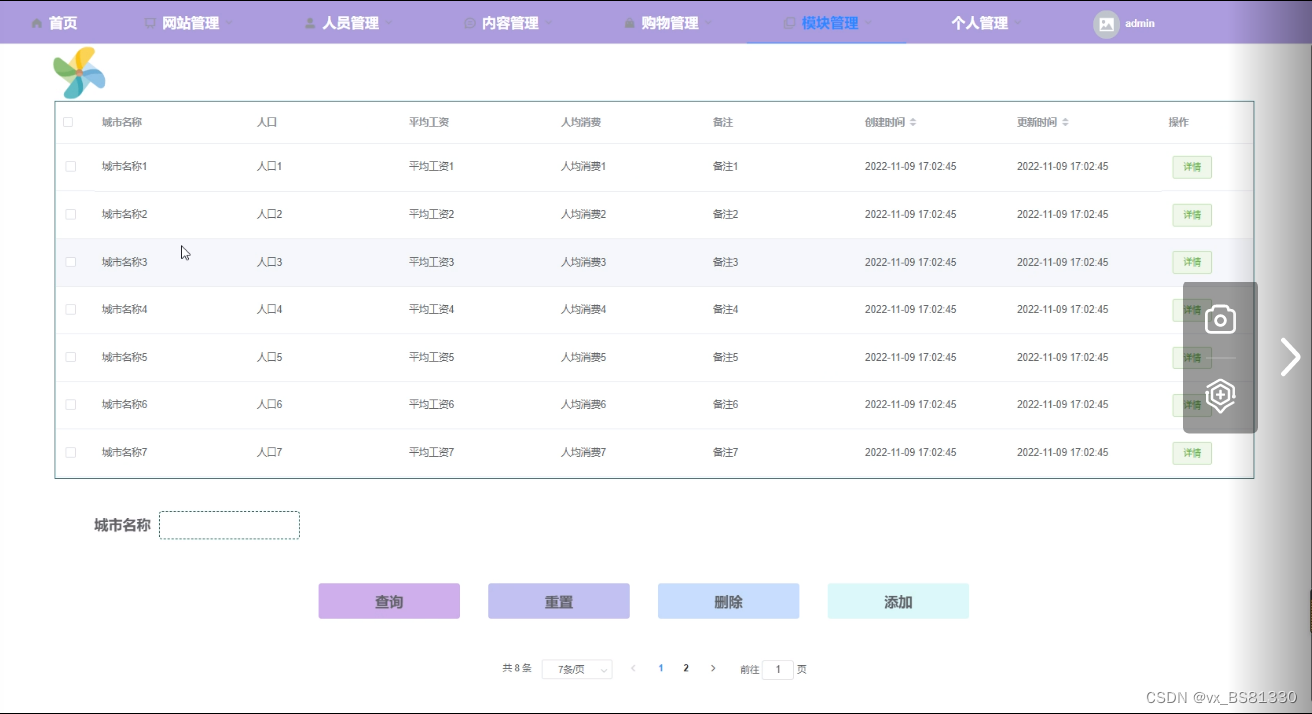Click the admin username label

pos(1140,23)
